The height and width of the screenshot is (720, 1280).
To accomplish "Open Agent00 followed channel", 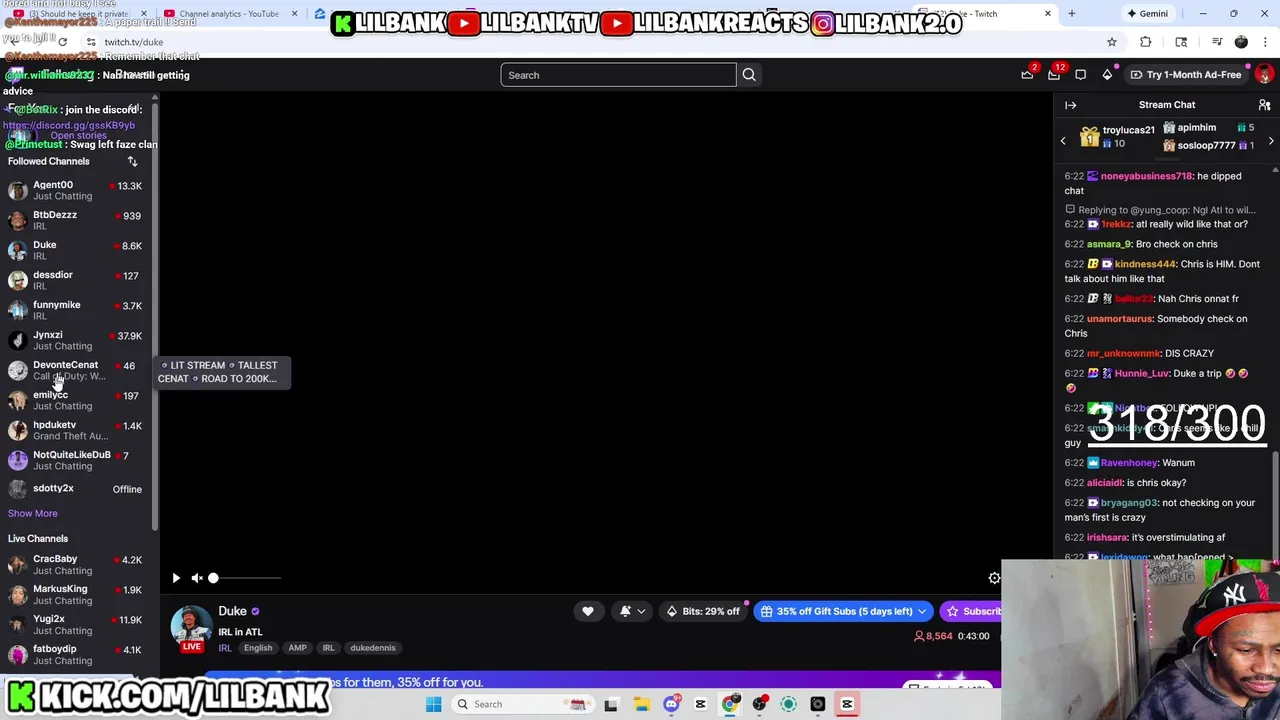I will [78, 190].
